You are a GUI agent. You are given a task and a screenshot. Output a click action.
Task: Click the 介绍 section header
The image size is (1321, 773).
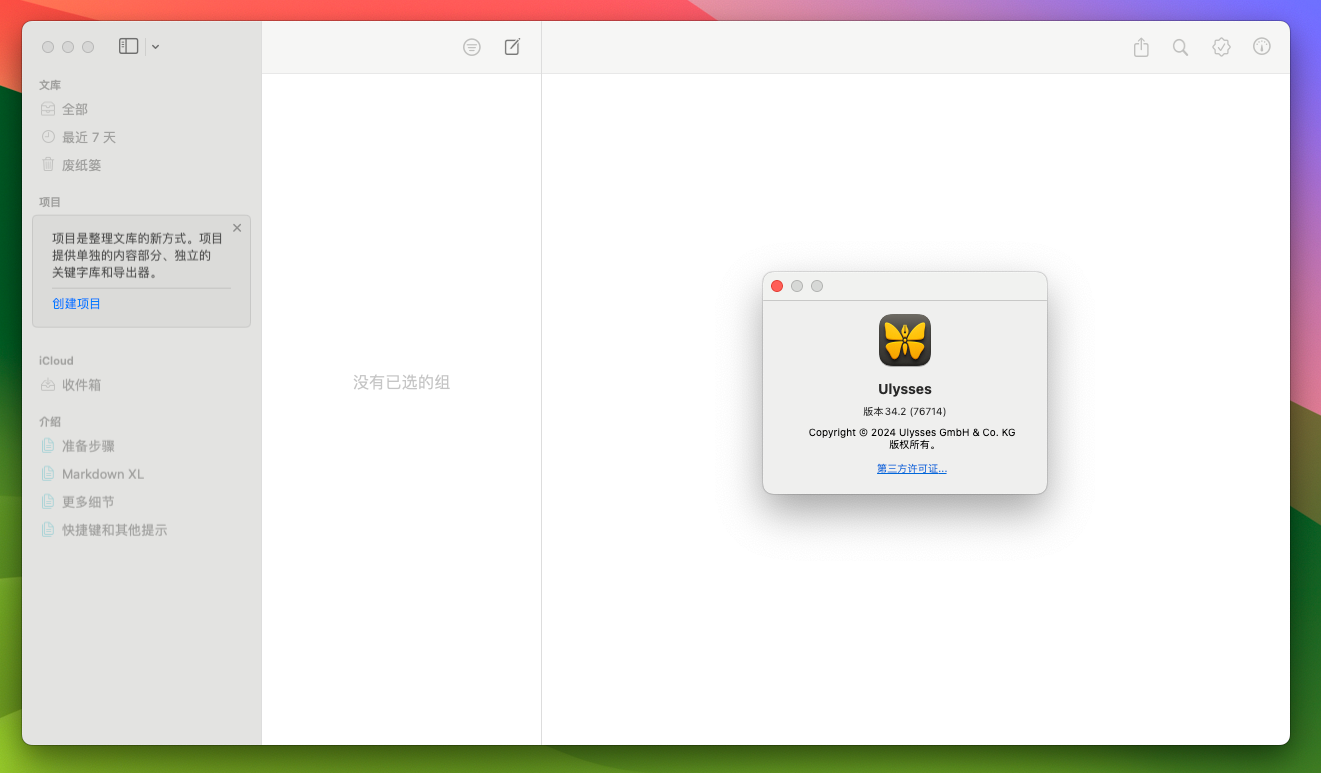(50, 422)
